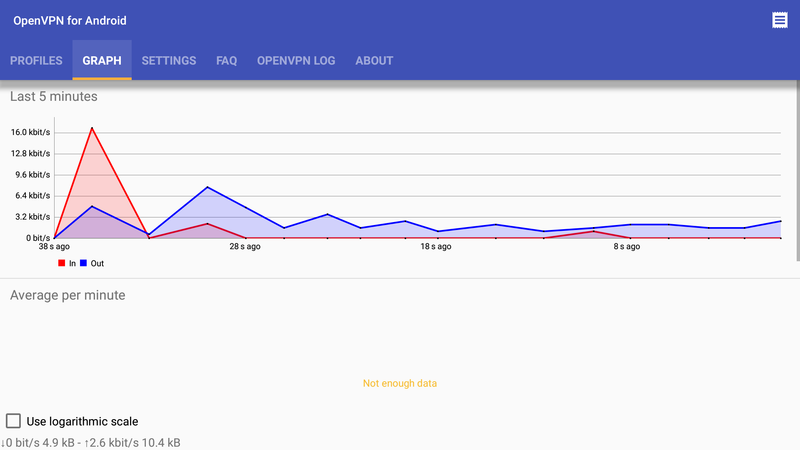Viewport: 800px width, 450px height.
Task: Go to the FAQ tab
Action: coord(227,61)
